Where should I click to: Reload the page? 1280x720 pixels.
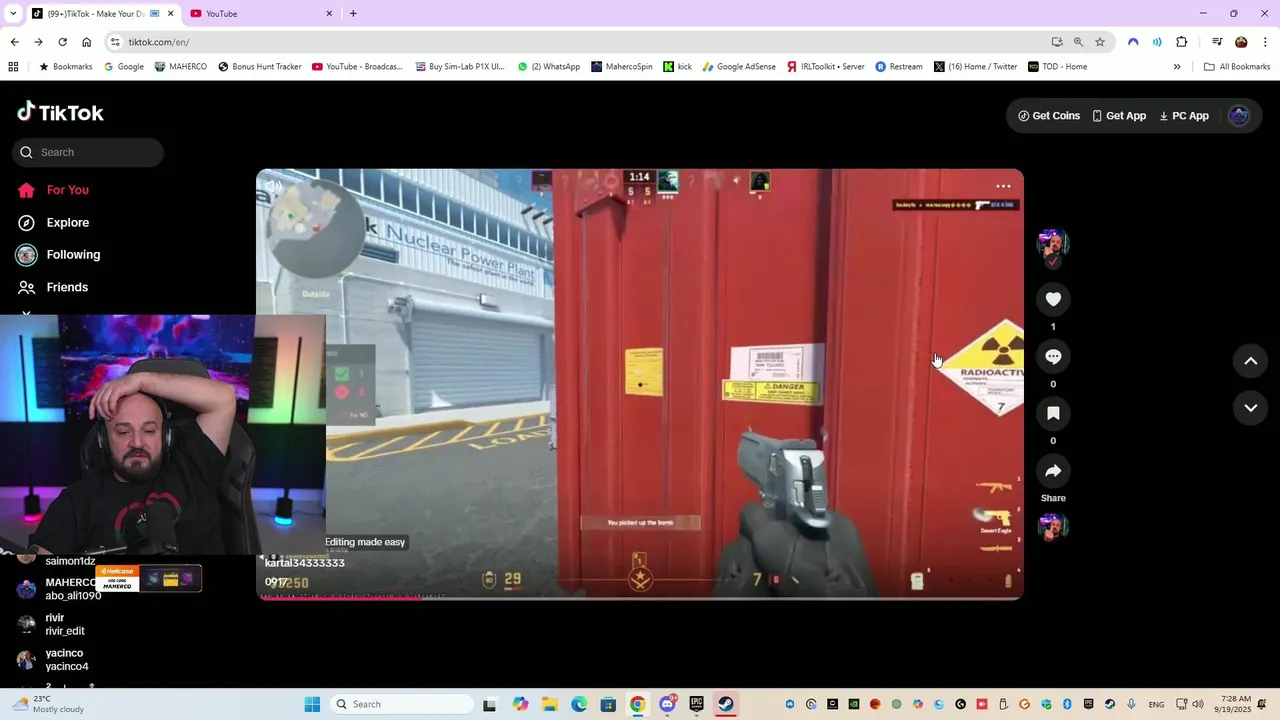pos(62,42)
